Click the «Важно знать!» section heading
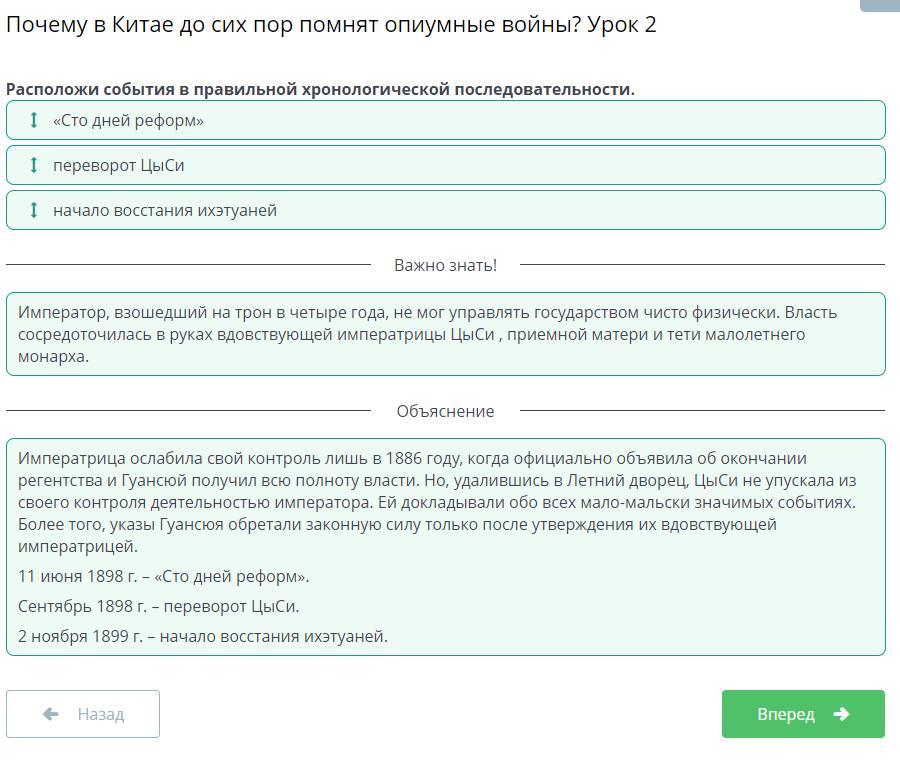 coord(445,265)
